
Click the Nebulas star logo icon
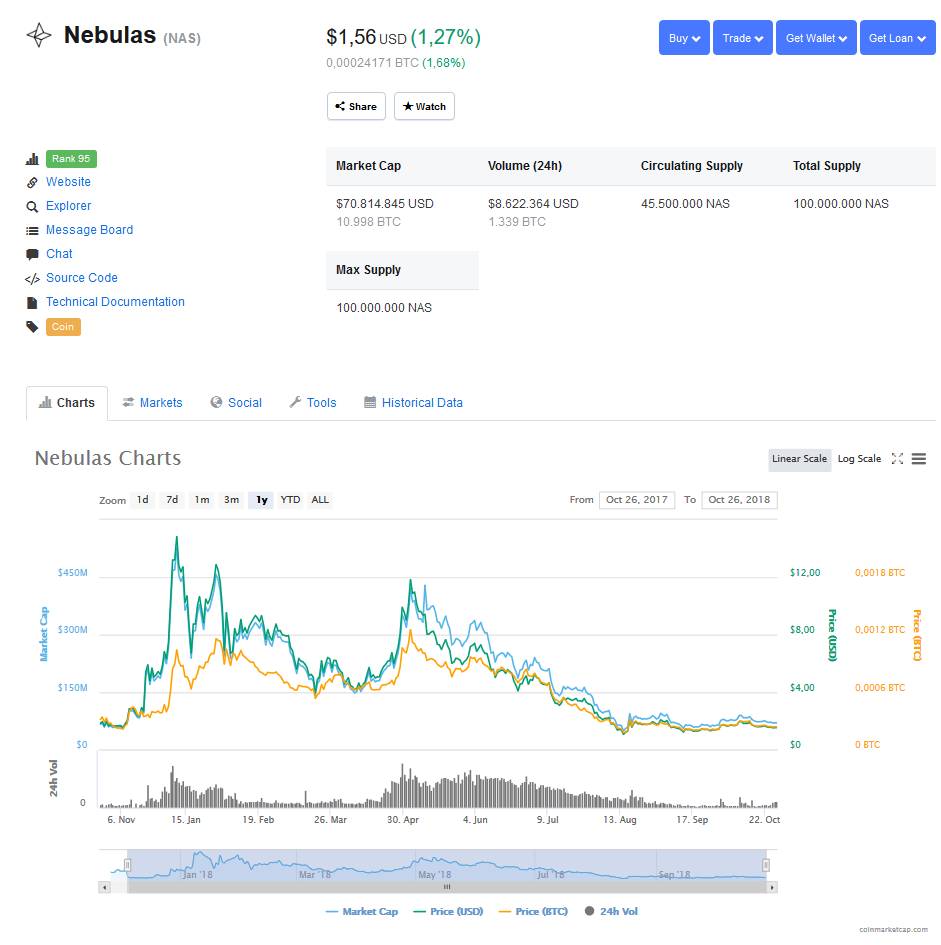[x=39, y=35]
